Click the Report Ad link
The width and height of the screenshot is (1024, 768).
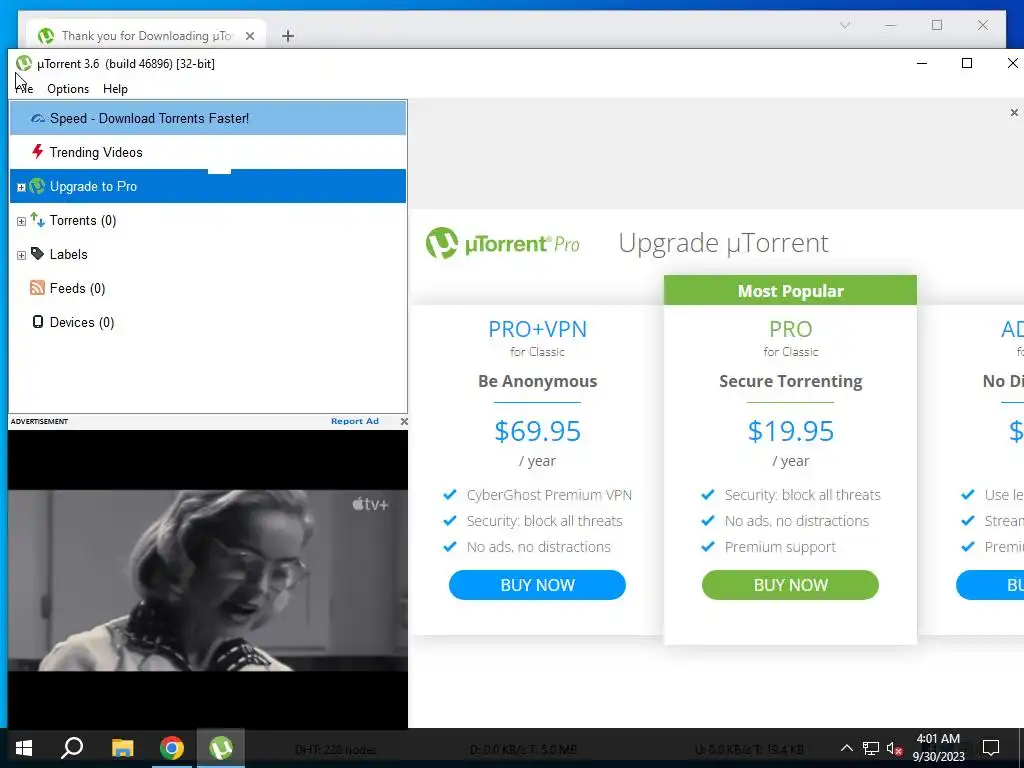coord(355,421)
